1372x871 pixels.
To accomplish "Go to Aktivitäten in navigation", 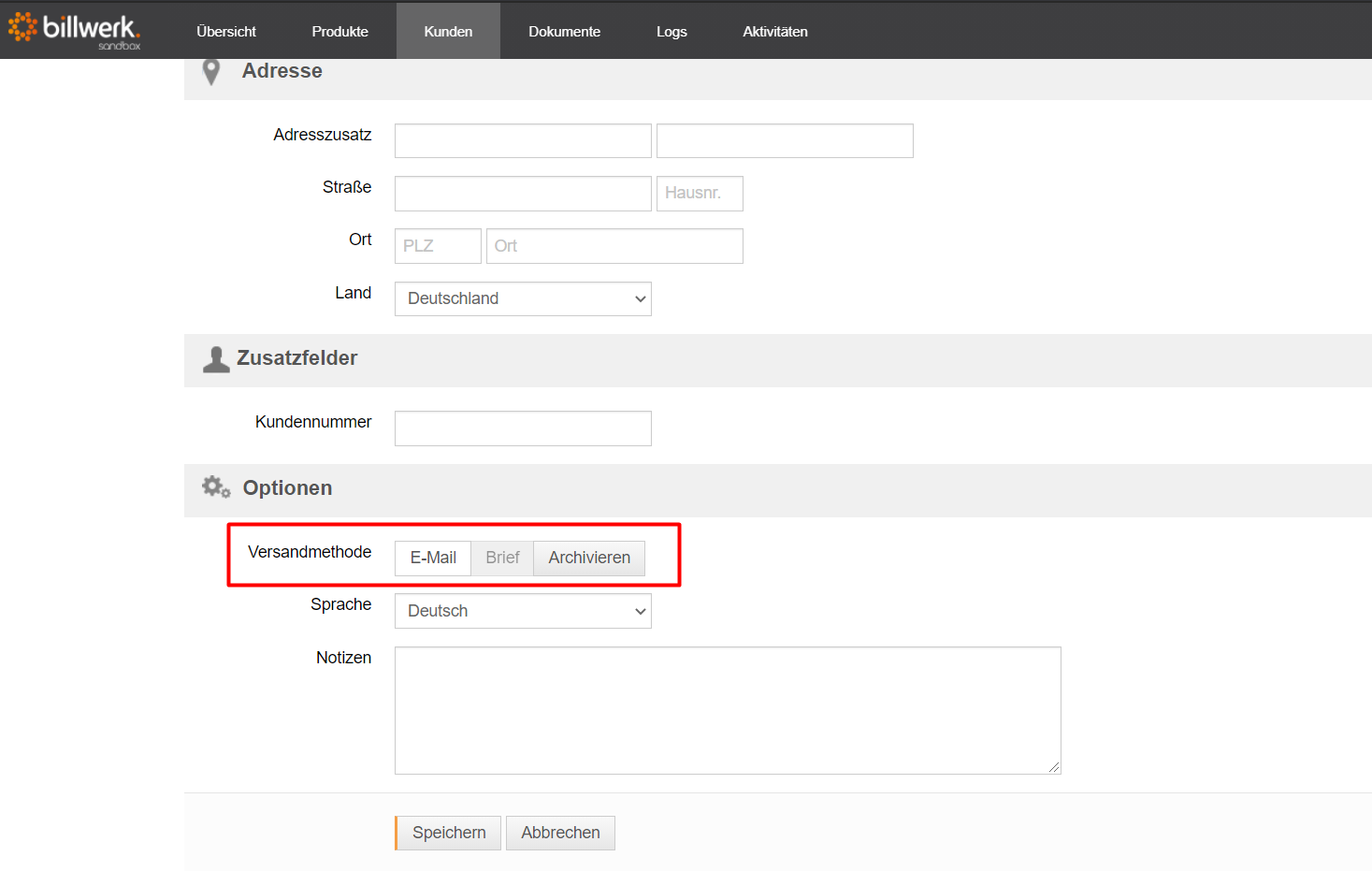I will tap(775, 31).
